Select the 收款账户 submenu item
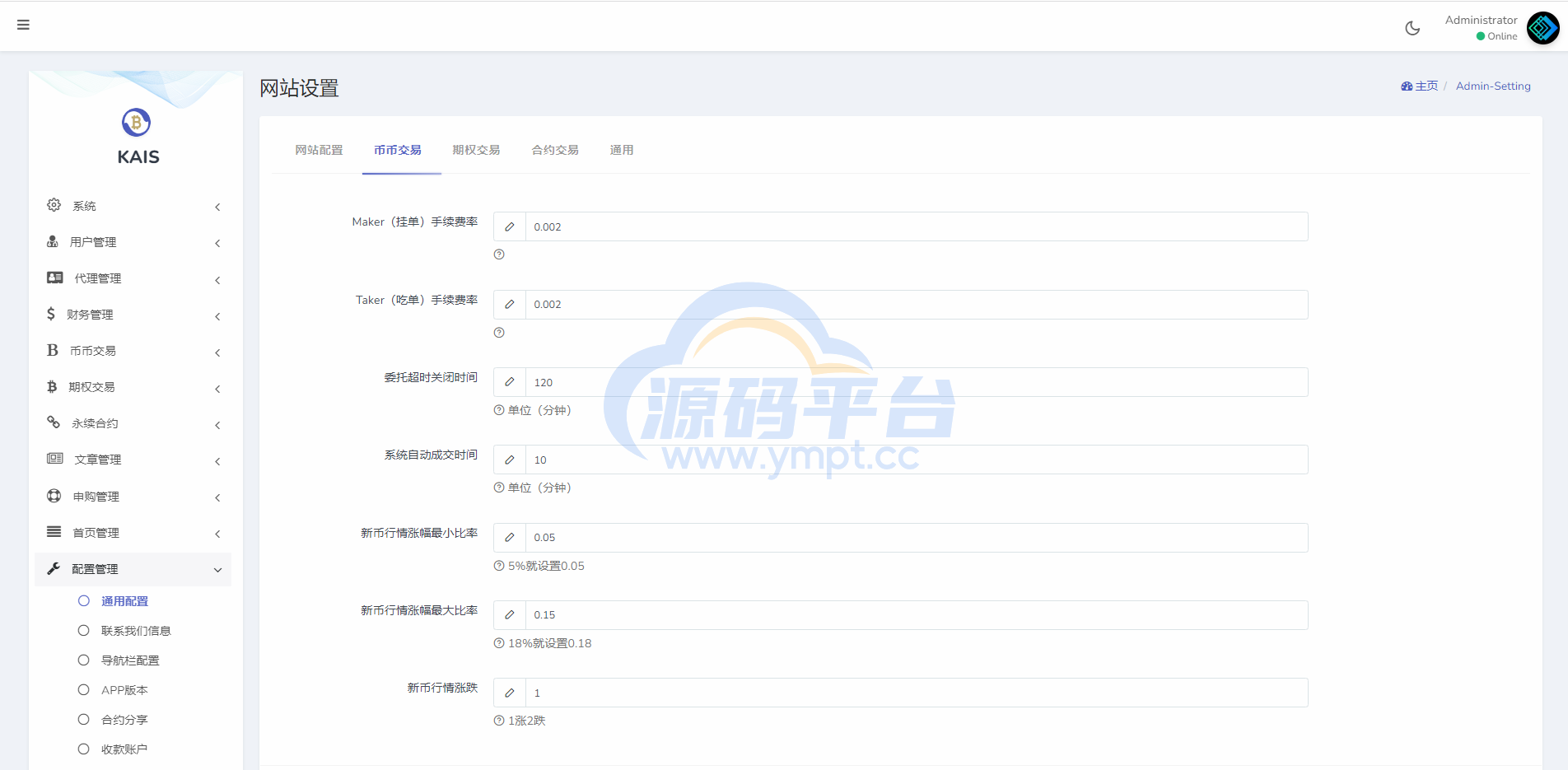Image resolution: width=1568 pixels, height=770 pixels. coord(124,749)
